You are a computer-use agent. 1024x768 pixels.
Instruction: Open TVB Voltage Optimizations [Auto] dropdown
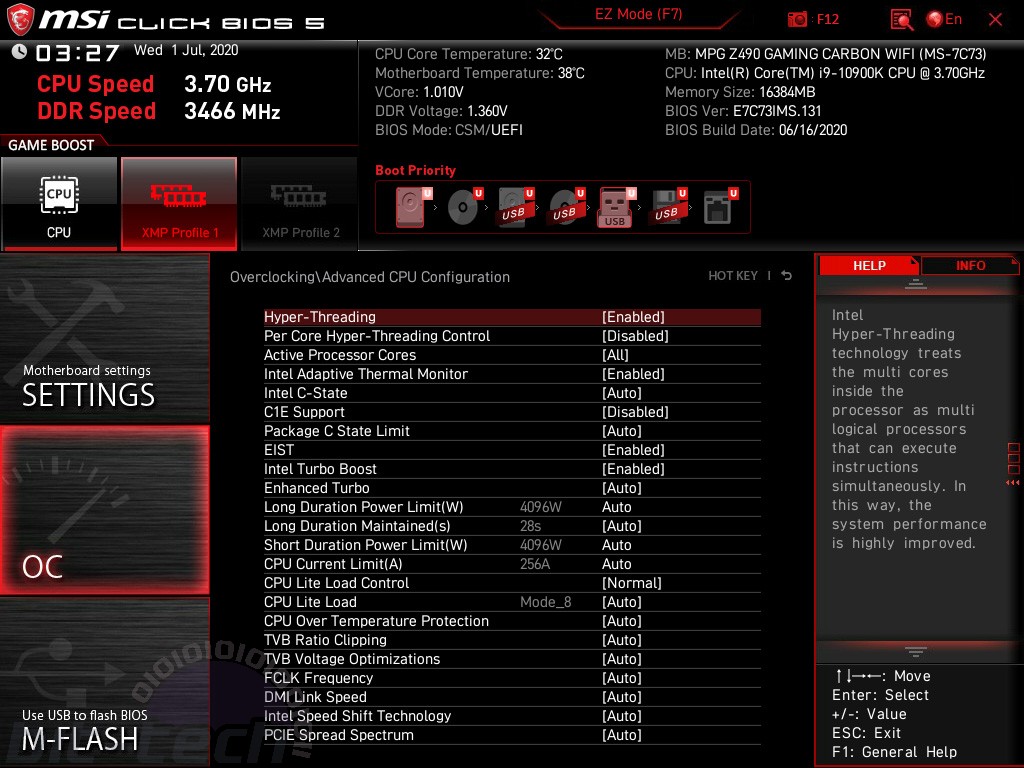click(622, 658)
